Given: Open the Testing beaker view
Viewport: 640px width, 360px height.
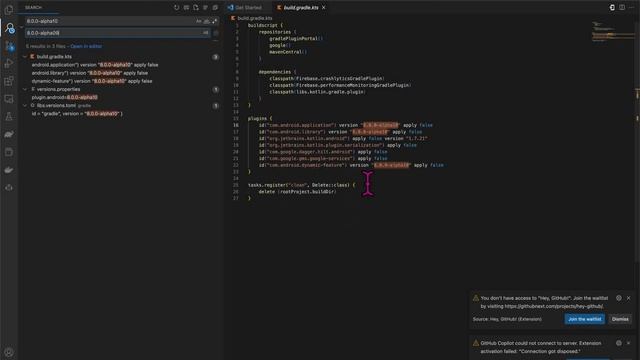Looking at the screenshot, I should pos(9,117).
